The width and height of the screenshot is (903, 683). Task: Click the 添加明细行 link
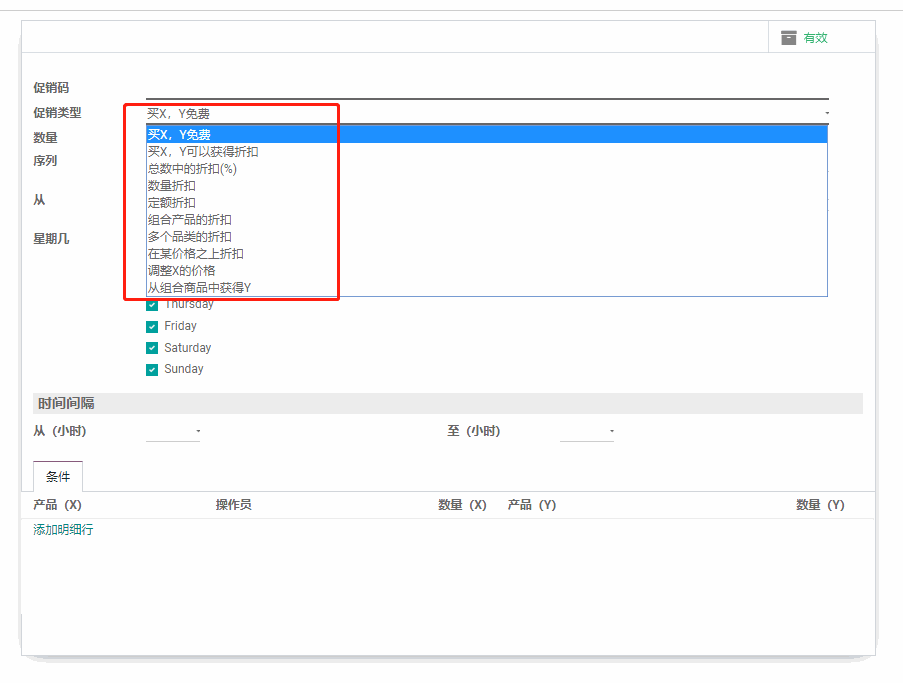coord(63,530)
